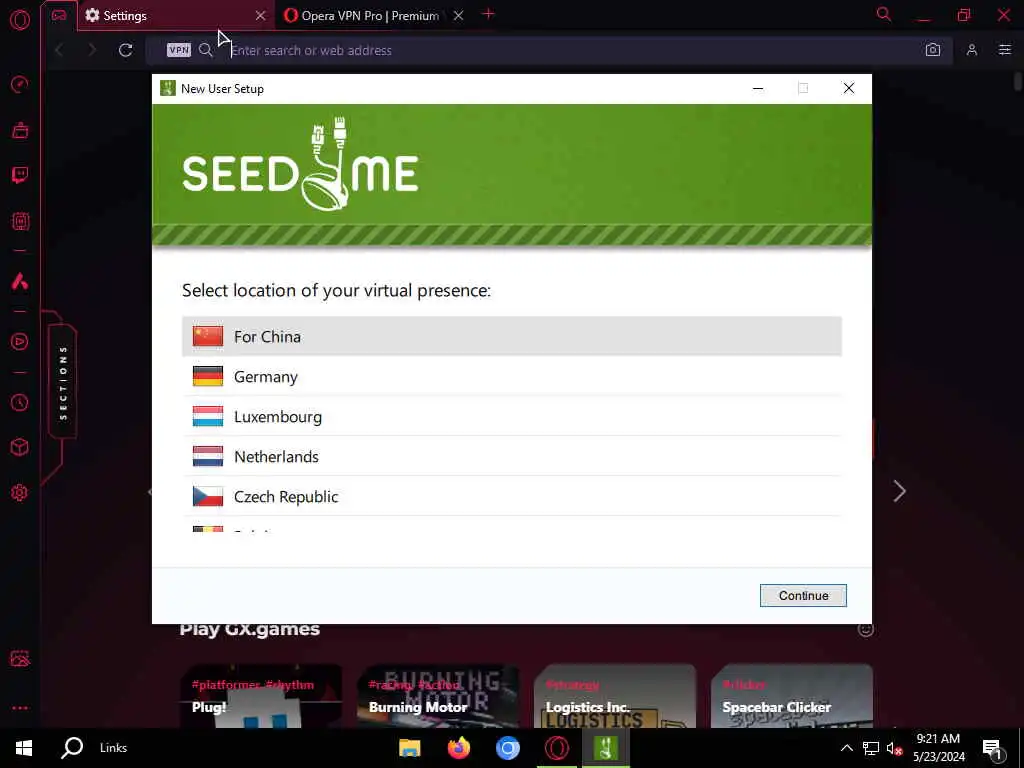The width and height of the screenshot is (1024, 768).
Task: Go back to previous page
Action: tap(59, 50)
